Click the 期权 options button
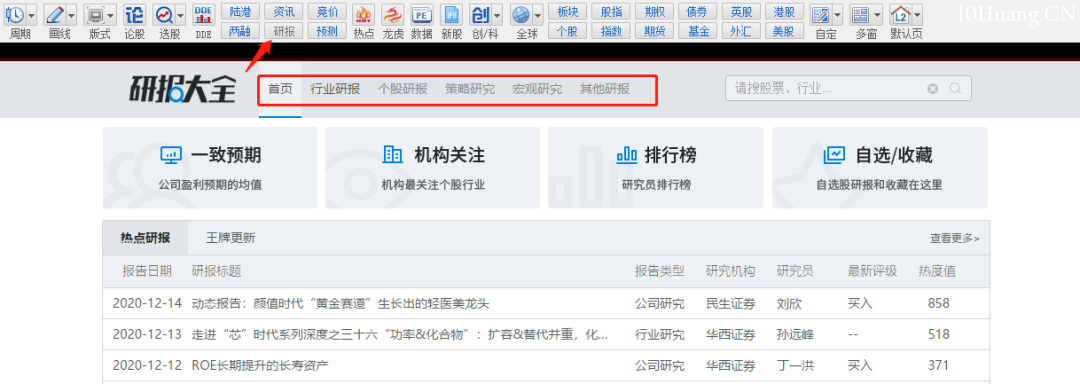This screenshot has height=384, width=1080. point(654,12)
